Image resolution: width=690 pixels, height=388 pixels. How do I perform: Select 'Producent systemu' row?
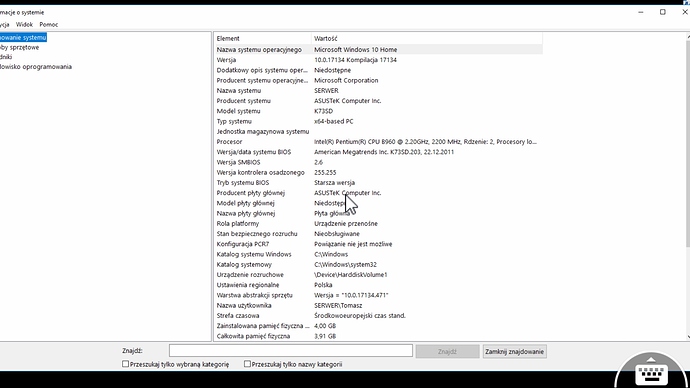coord(378,101)
